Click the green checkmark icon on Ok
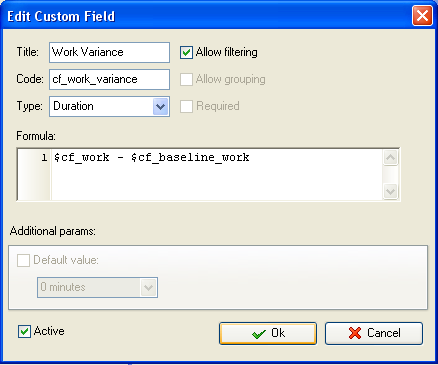Screen dimensions: 438x365 [259, 333]
